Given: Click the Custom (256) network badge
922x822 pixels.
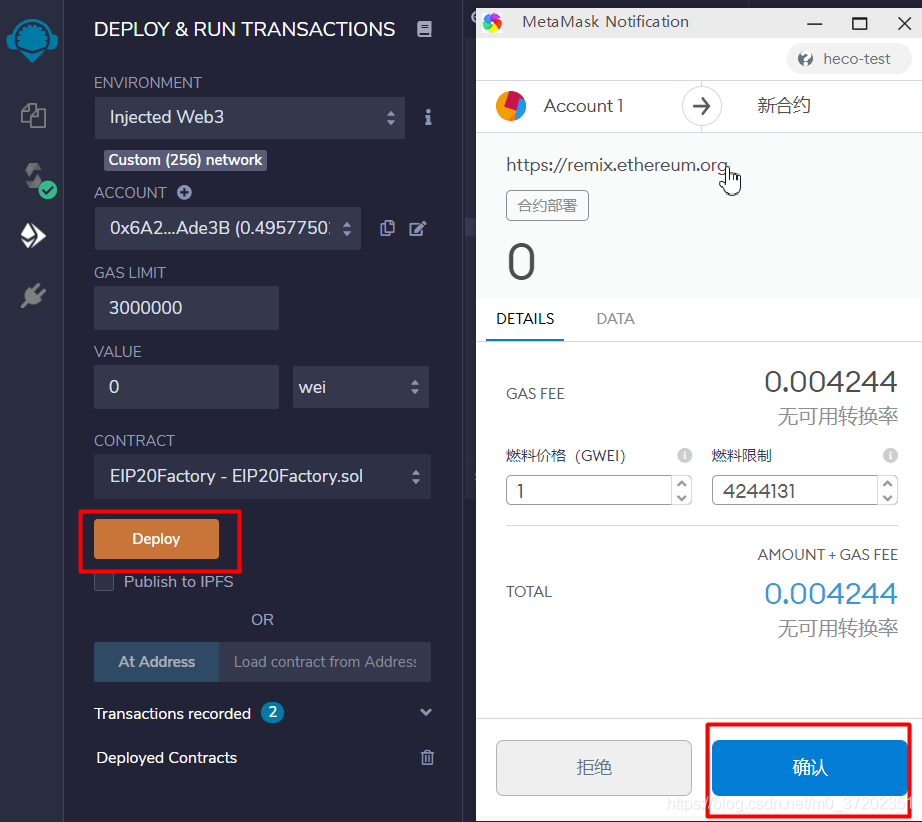Looking at the screenshot, I should point(185,160).
